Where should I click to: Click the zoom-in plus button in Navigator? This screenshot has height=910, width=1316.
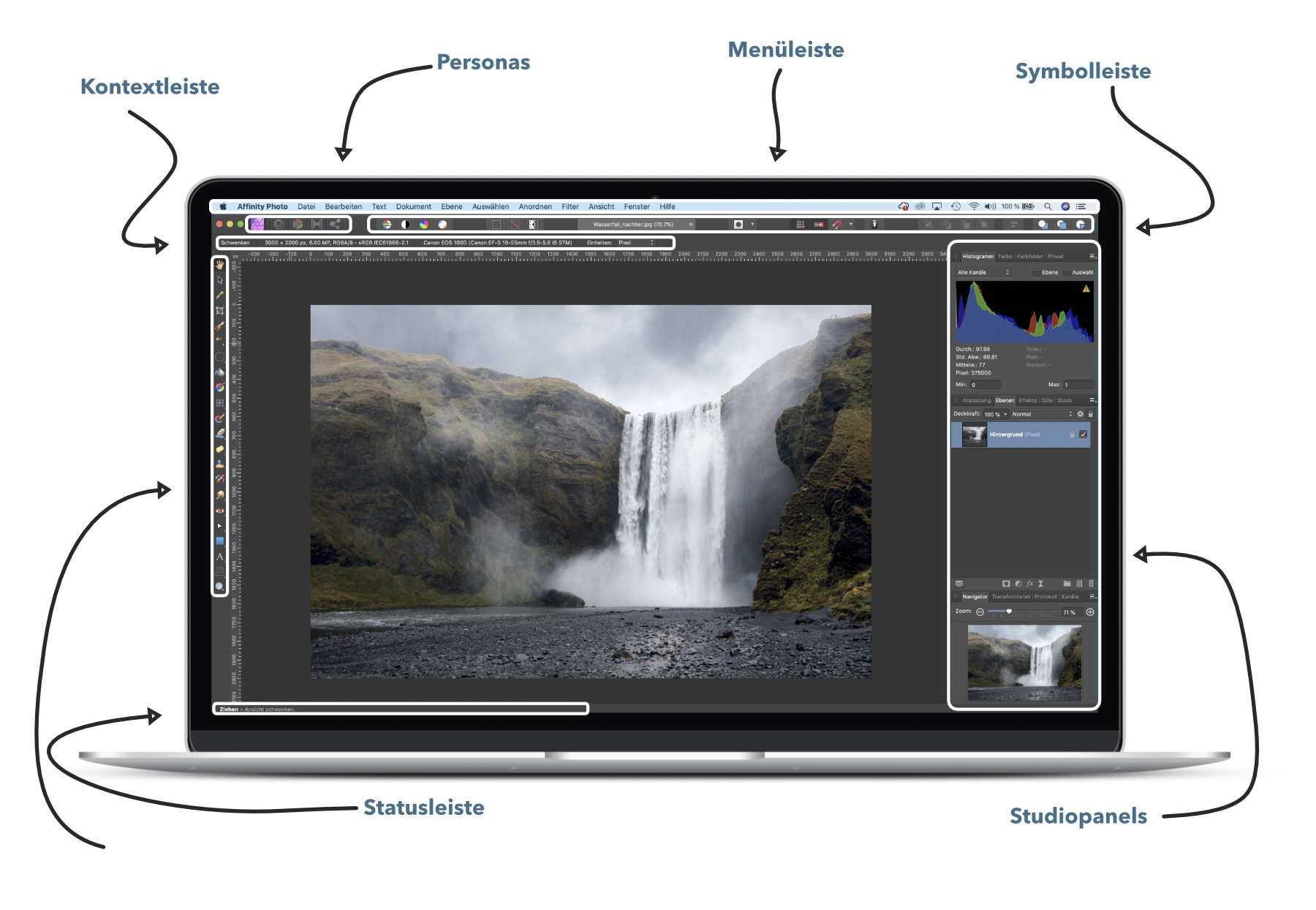(x=1090, y=612)
